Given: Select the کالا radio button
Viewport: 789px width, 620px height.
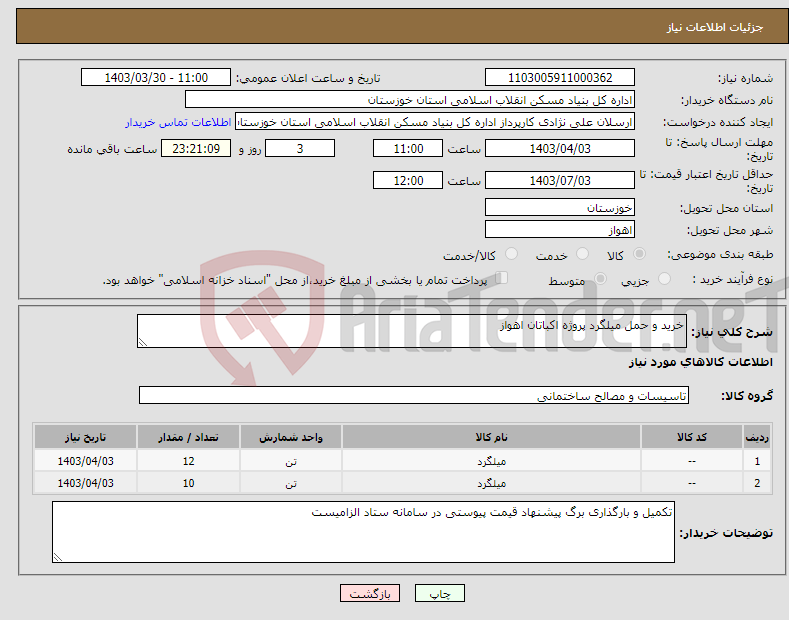Looking at the screenshot, I should (639, 254).
